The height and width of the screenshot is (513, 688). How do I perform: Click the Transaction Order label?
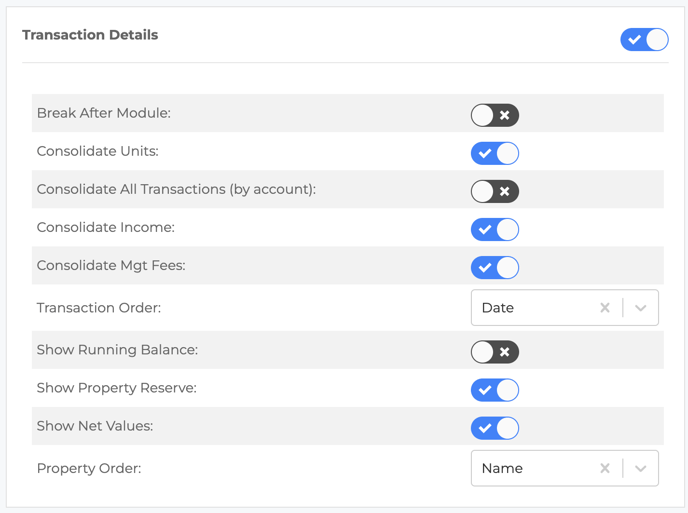coord(99,308)
